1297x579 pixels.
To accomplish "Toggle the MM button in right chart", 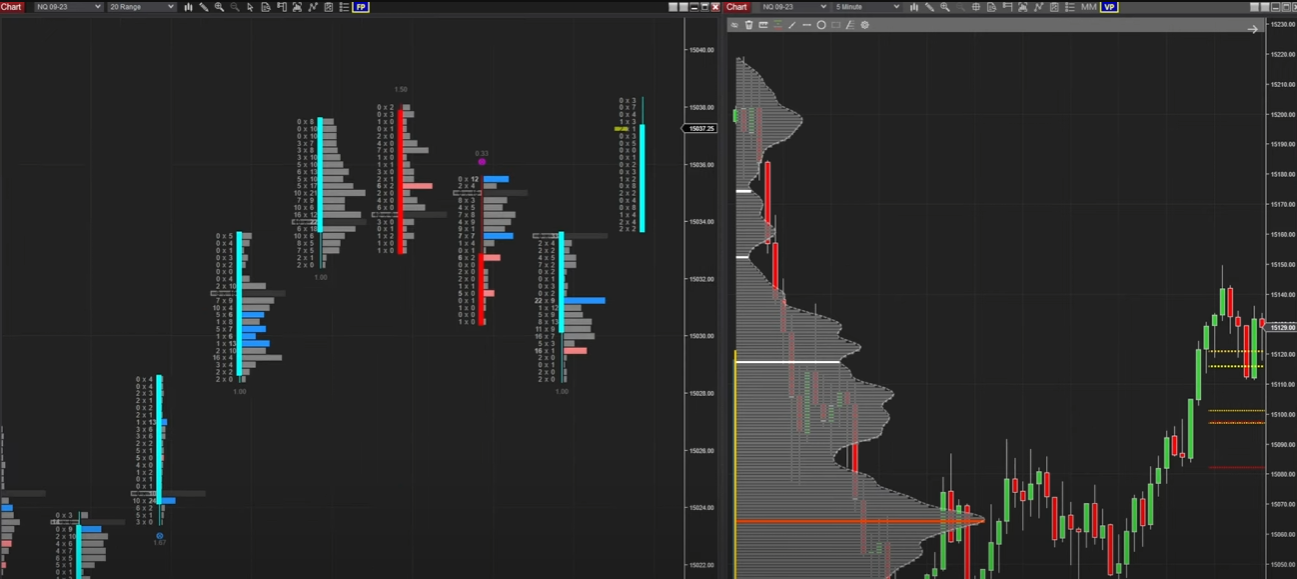I will (x=1088, y=7).
